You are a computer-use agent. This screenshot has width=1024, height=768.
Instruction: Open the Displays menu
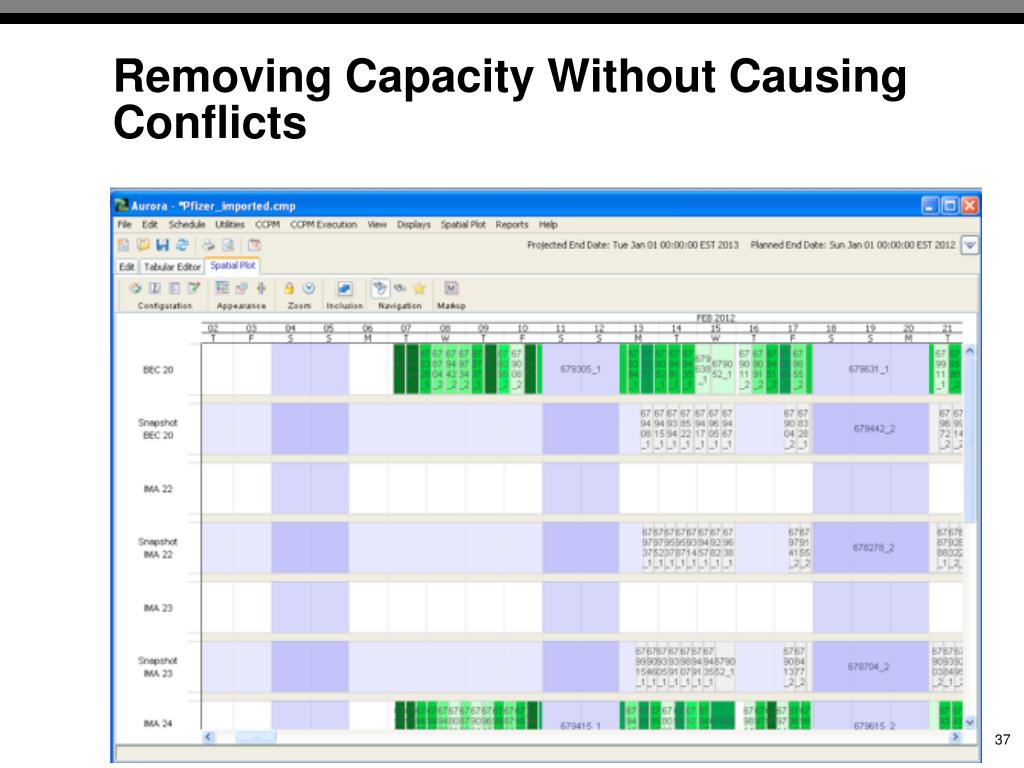[413, 225]
